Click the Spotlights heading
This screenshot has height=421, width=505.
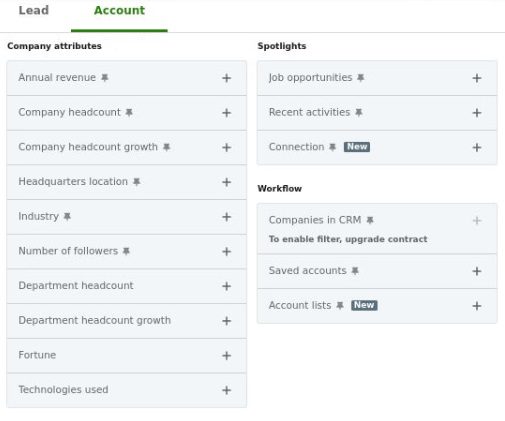282,46
